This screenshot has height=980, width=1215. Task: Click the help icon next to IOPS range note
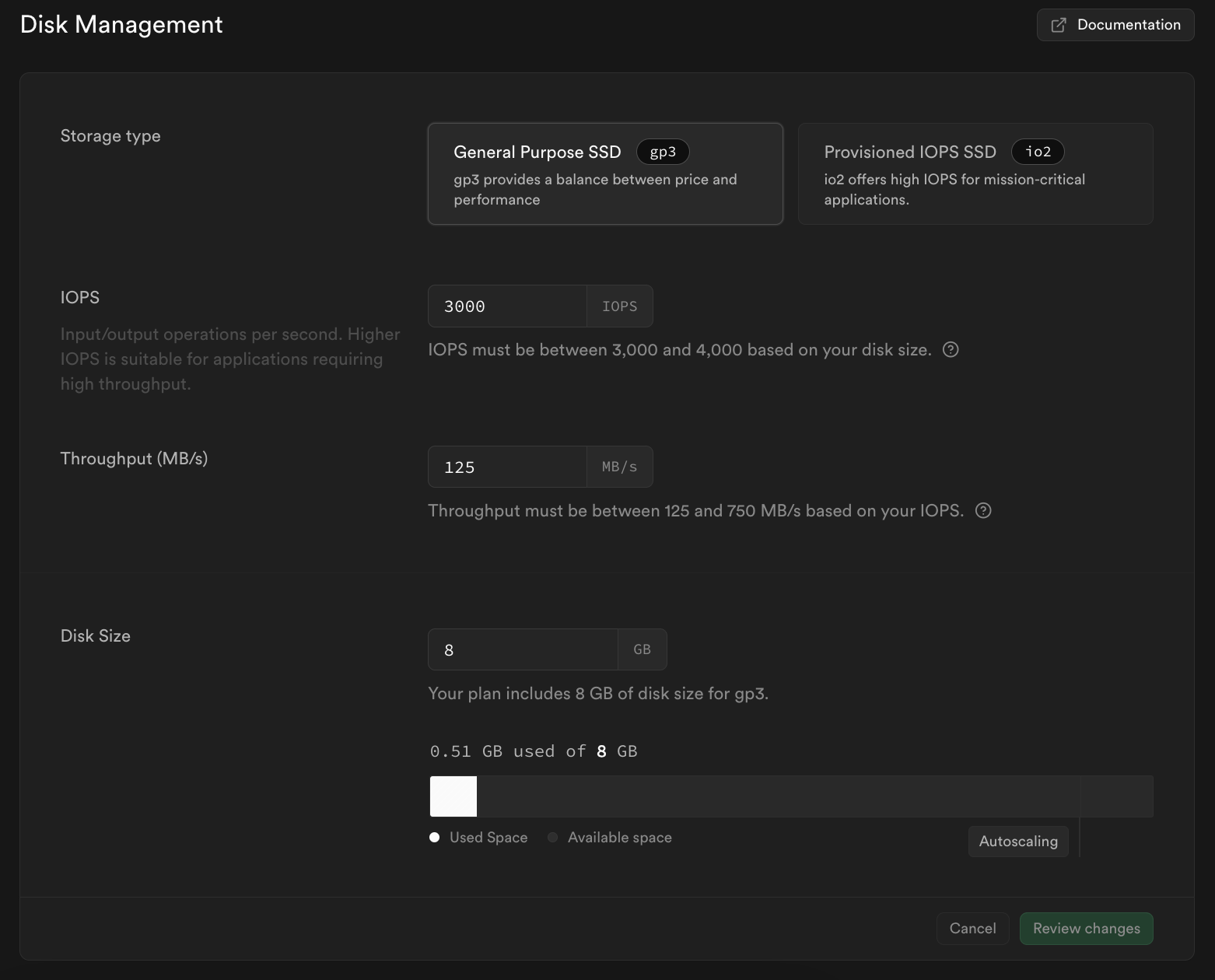click(x=951, y=350)
